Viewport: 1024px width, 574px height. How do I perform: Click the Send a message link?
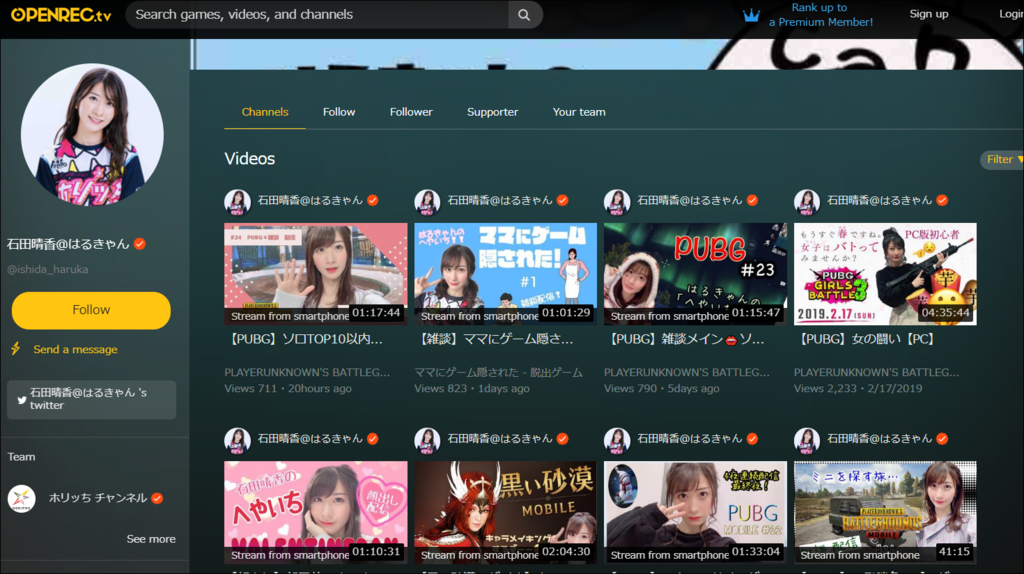pos(76,349)
